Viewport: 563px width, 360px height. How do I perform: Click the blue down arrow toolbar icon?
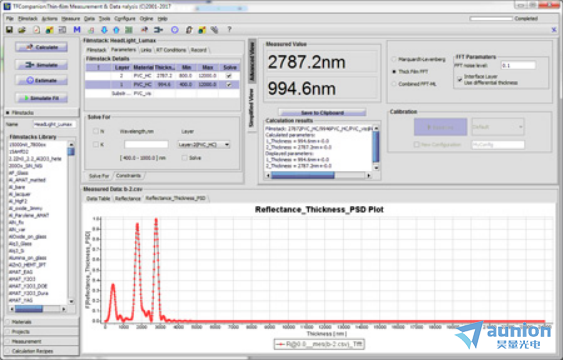pos(104,30)
